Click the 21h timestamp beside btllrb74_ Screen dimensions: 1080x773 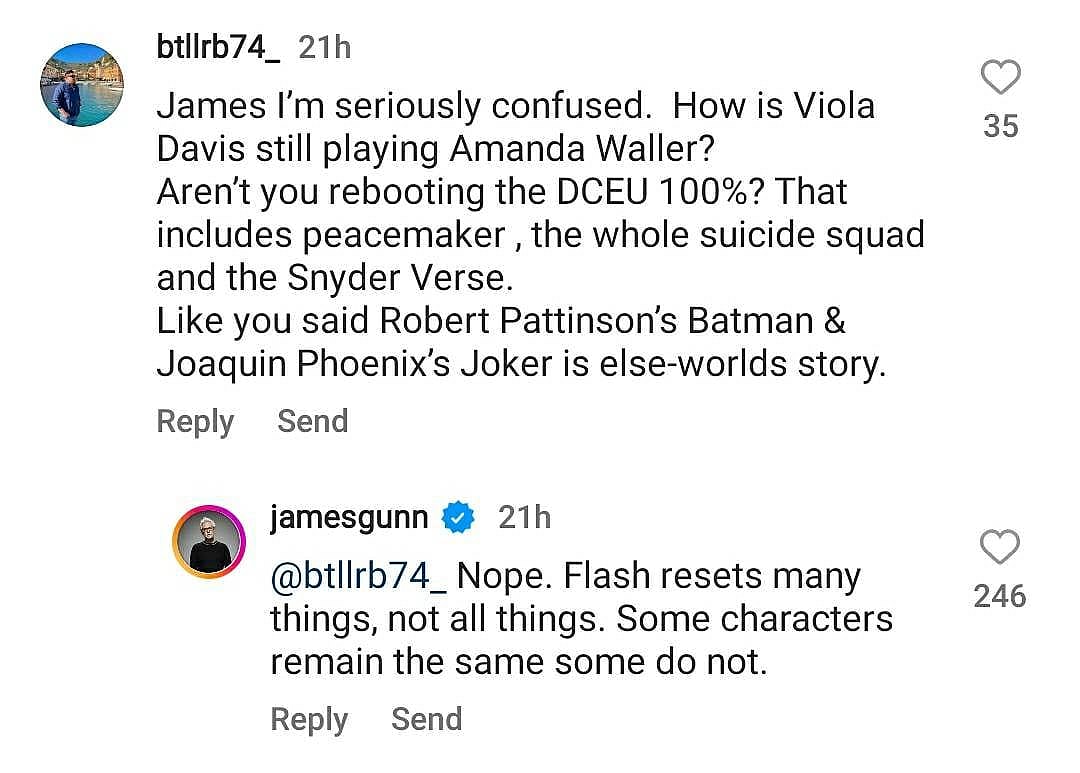(325, 47)
